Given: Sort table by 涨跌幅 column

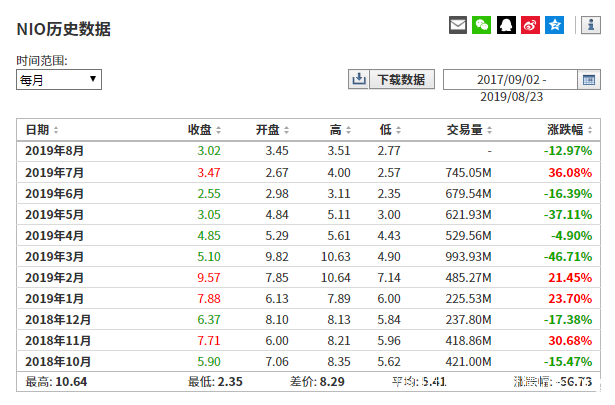Looking at the screenshot, I should coord(570,130).
